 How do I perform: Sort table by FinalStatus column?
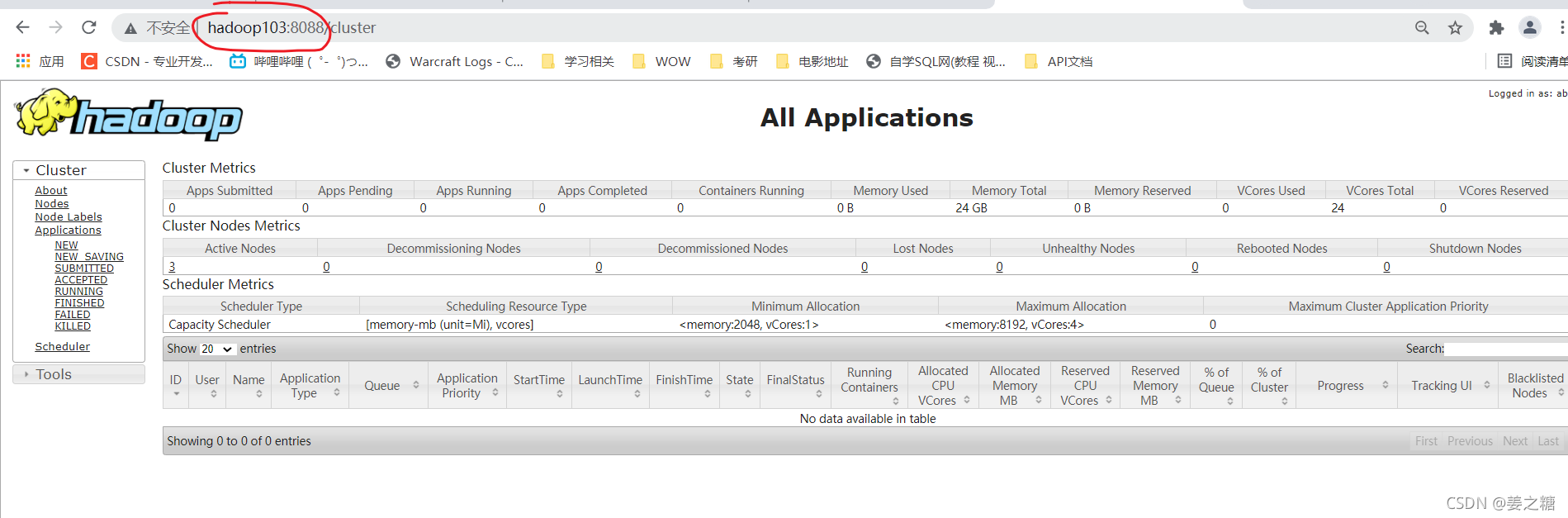pos(796,385)
